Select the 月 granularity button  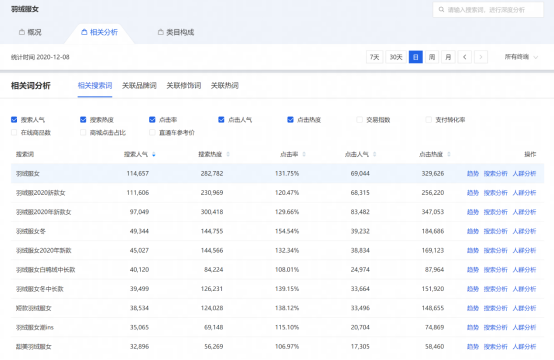coord(448,57)
